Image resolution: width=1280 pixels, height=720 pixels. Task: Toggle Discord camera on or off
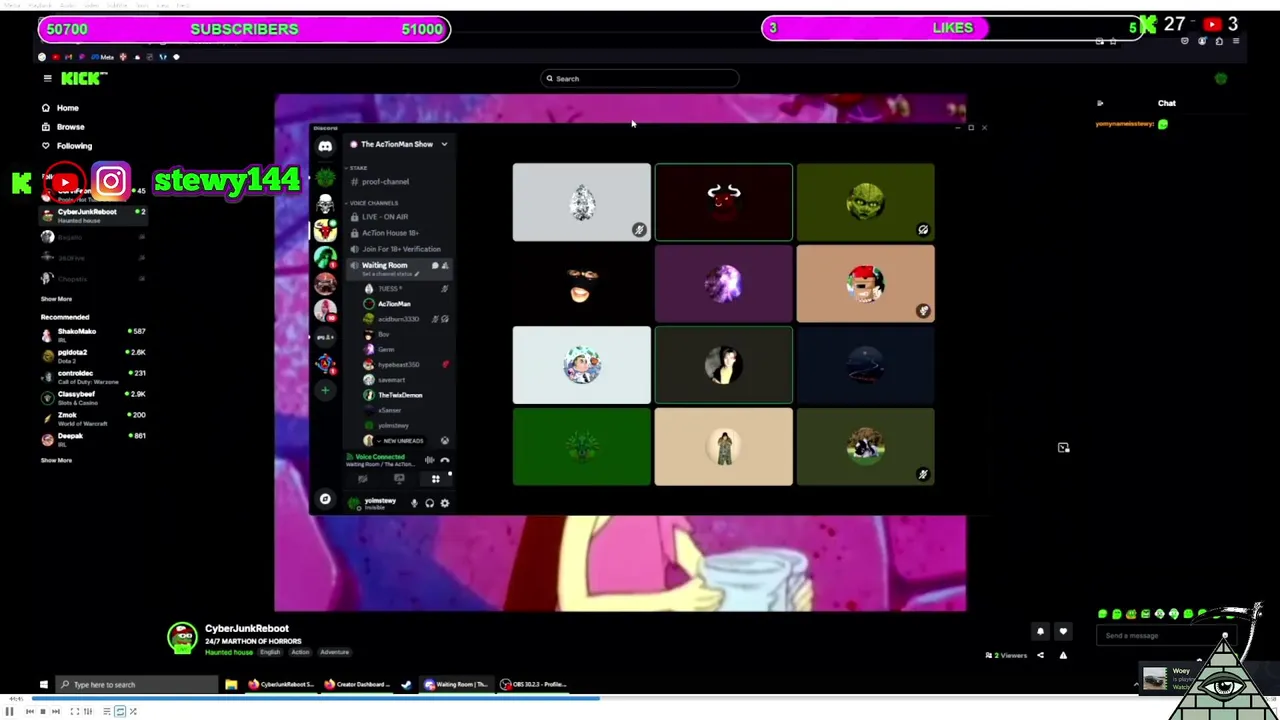click(x=363, y=479)
